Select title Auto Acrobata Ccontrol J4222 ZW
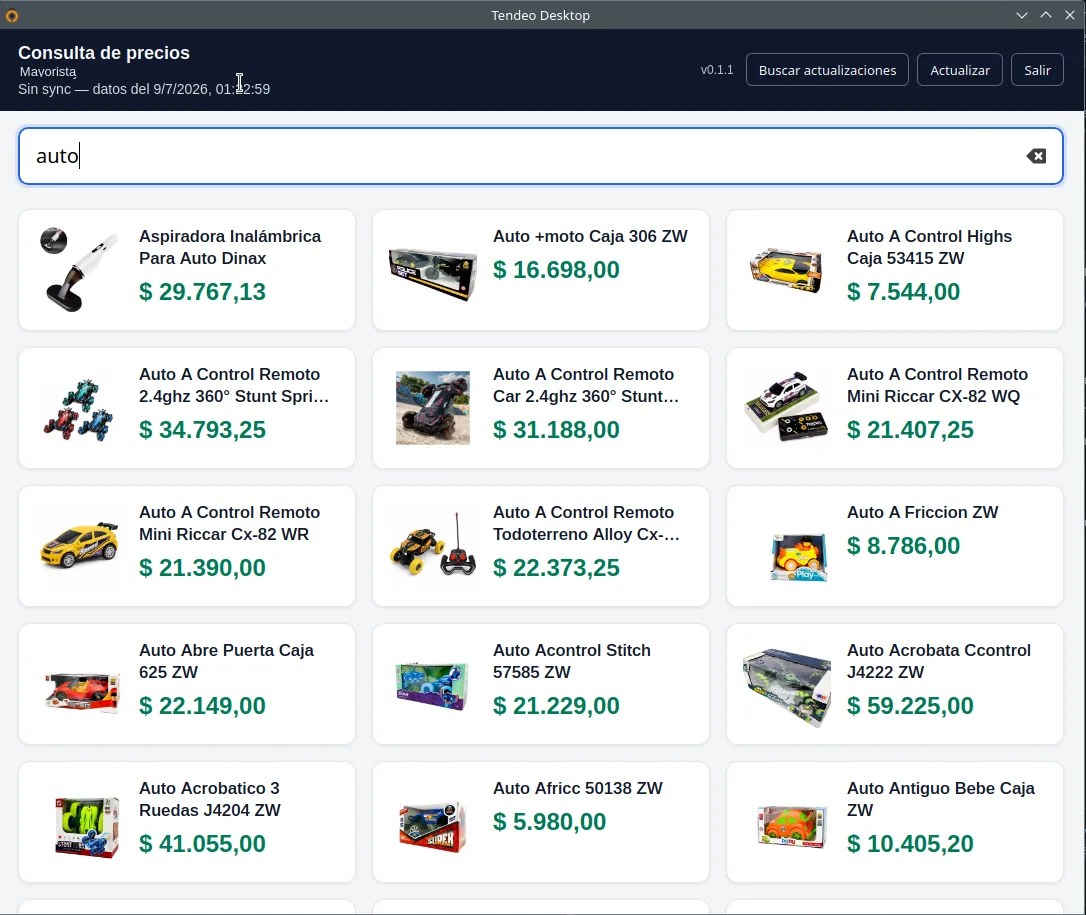This screenshot has height=915, width=1086. [939, 661]
